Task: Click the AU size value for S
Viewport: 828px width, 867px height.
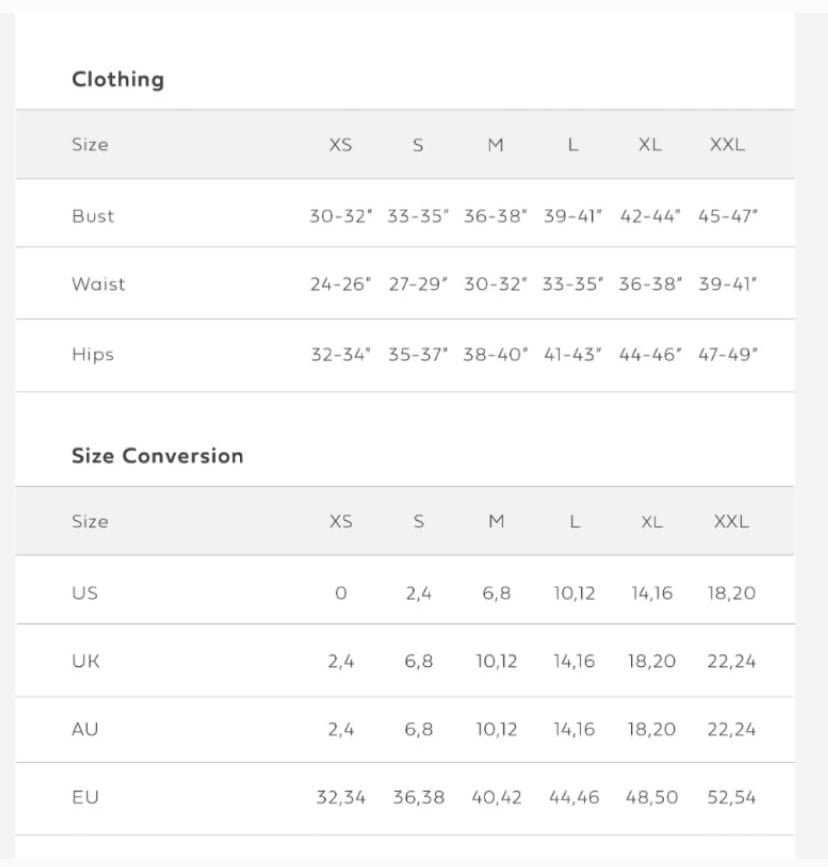Action: click(x=418, y=729)
